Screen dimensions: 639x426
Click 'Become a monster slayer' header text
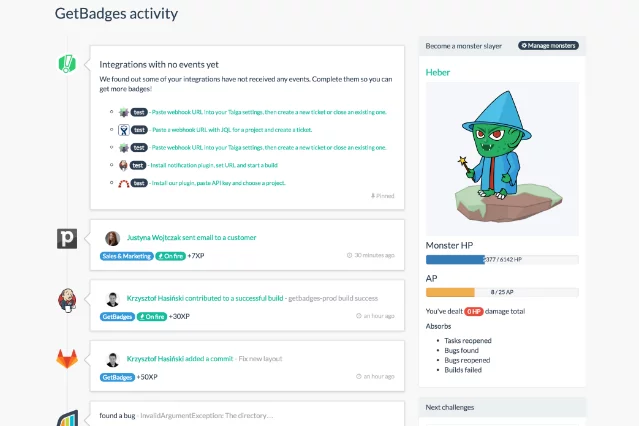point(463,46)
